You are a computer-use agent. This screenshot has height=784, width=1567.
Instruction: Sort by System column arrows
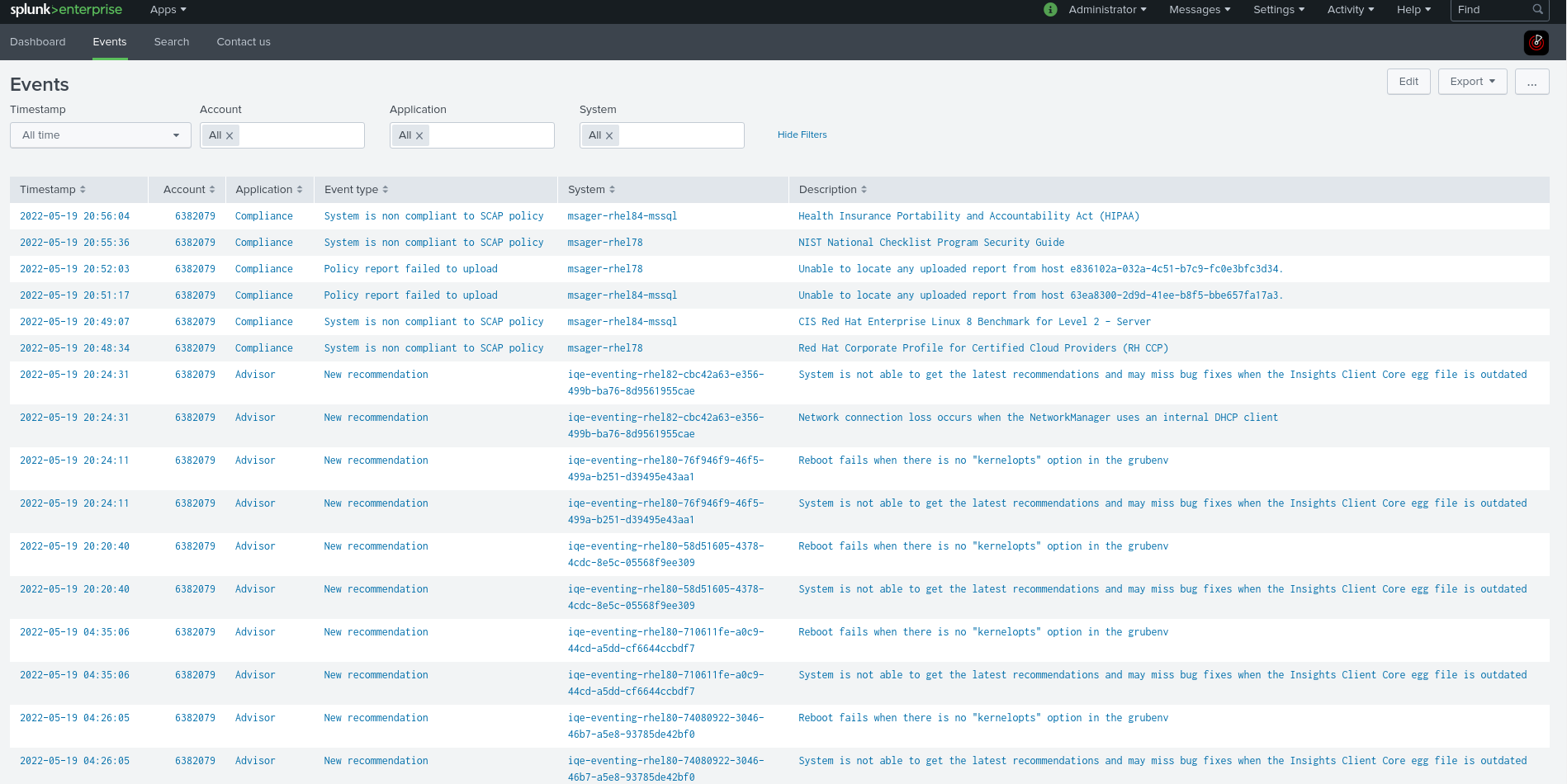click(613, 190)
